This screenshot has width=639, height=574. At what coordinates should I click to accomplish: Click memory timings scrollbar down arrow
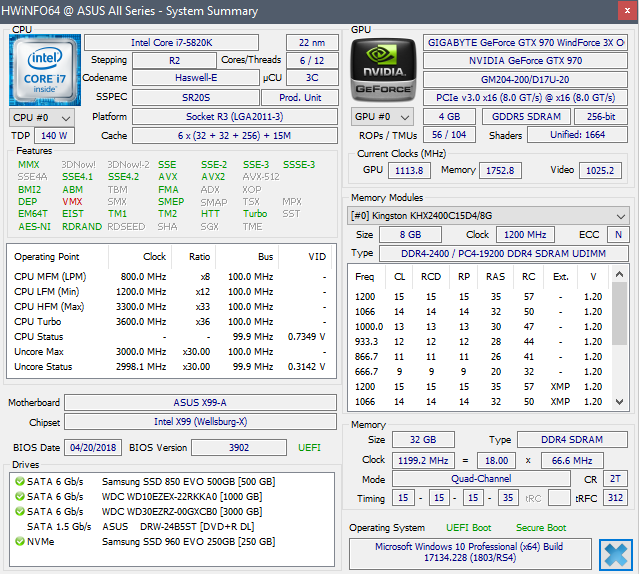click(x=619, y=402)
